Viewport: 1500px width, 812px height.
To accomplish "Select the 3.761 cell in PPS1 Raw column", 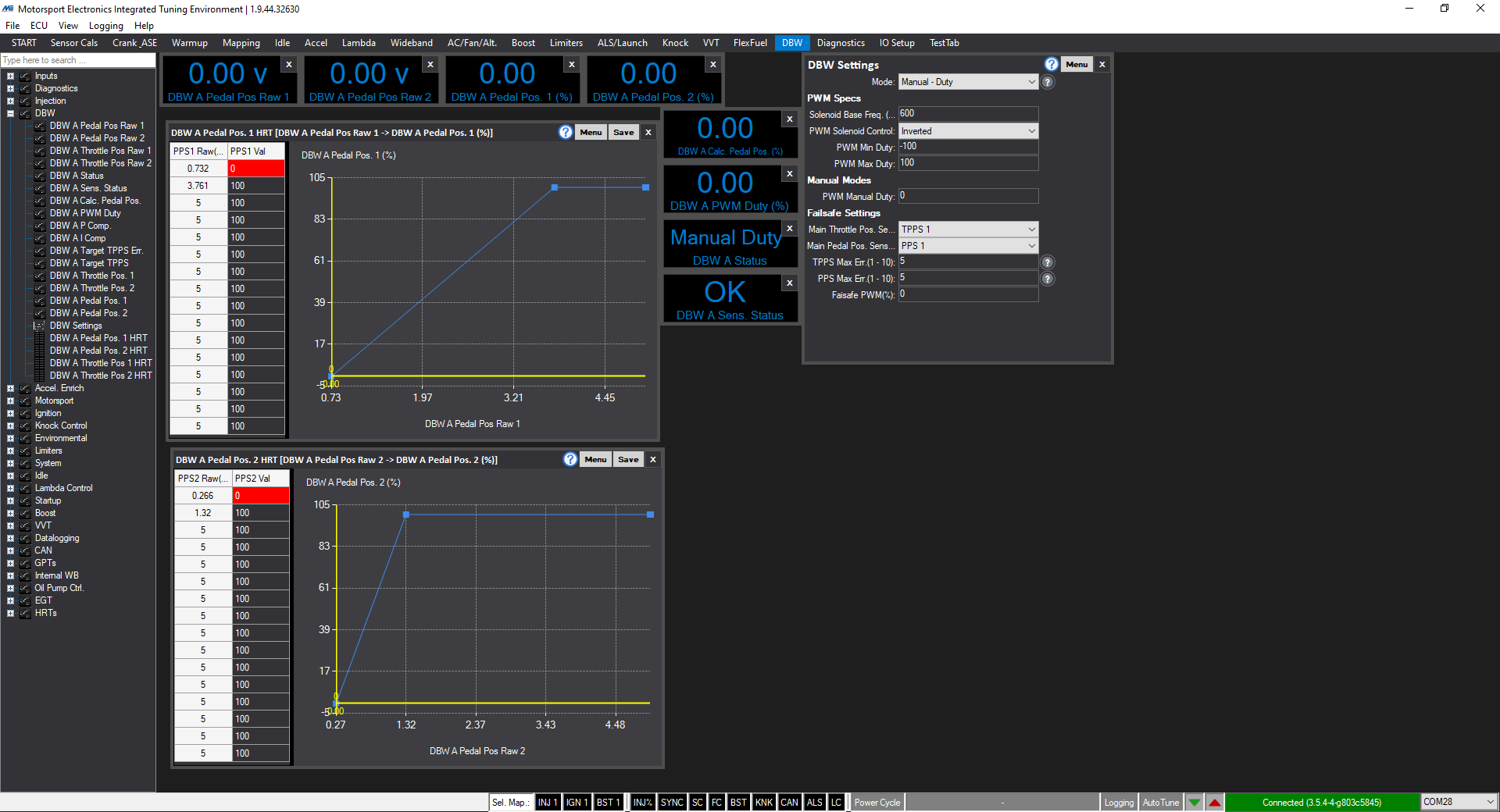I will pyautogui.click(x=198, y=186).
